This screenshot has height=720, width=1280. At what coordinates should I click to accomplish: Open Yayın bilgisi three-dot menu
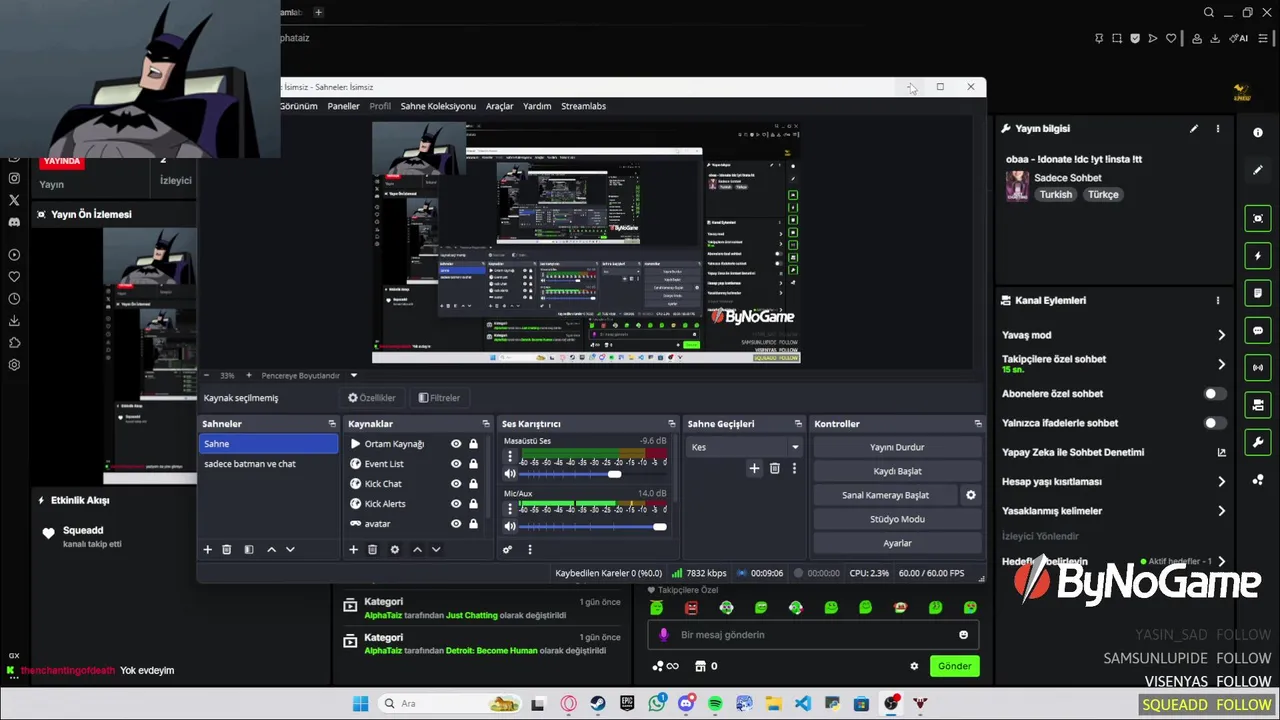(1217, 129)
